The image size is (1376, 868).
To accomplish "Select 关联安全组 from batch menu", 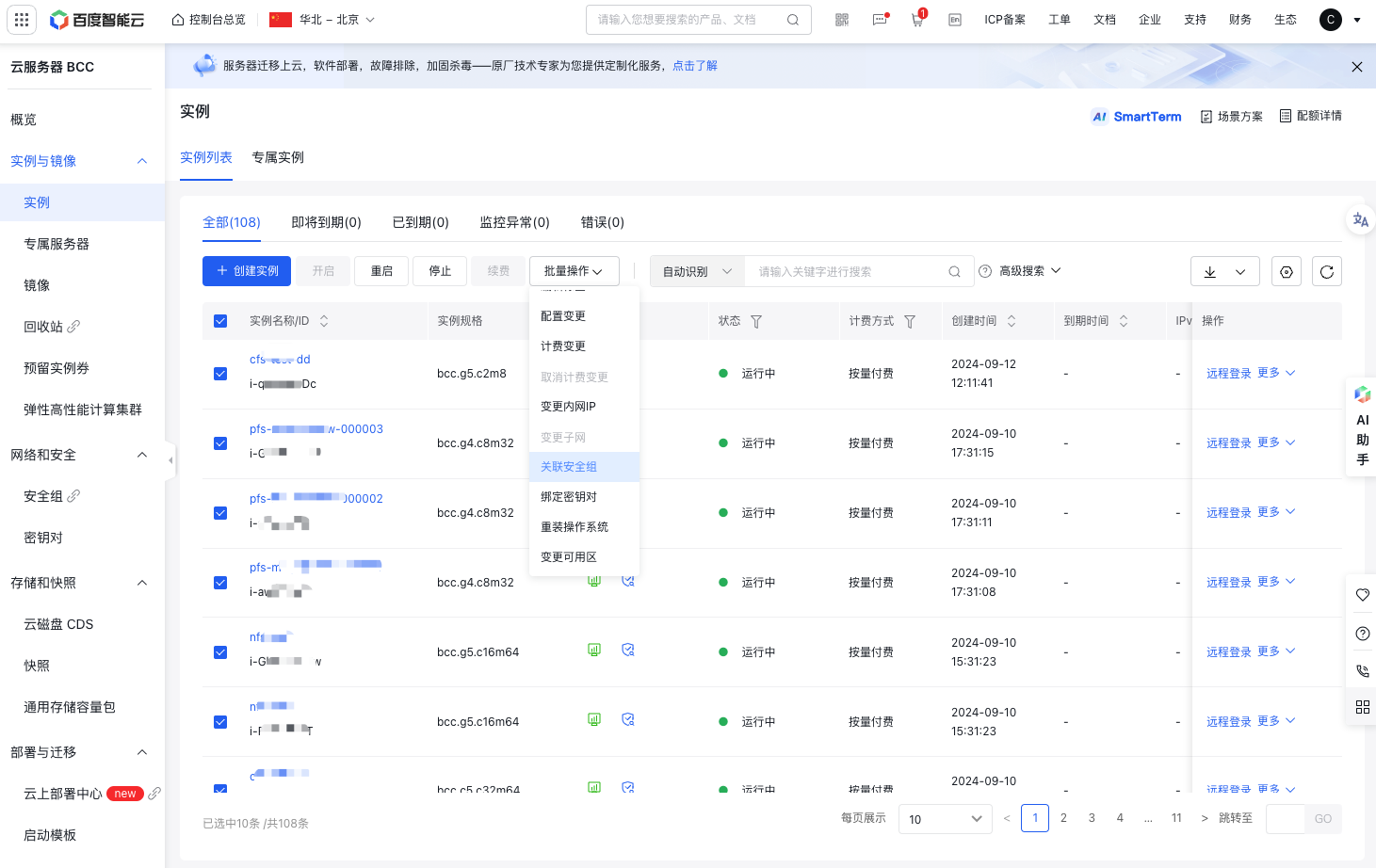I will pos(585,467).
